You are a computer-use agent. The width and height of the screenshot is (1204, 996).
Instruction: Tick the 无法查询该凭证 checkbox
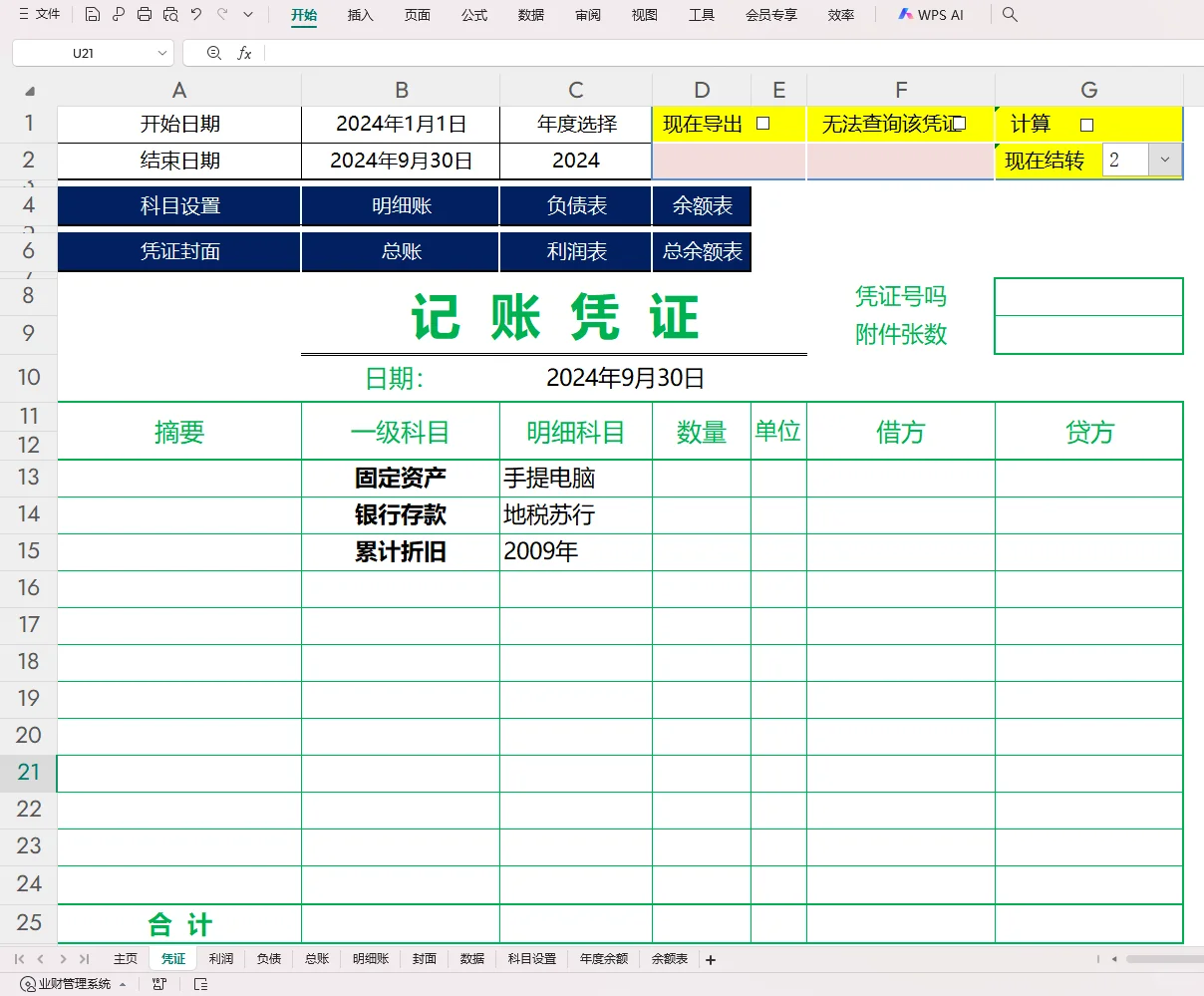coord(960,123)
